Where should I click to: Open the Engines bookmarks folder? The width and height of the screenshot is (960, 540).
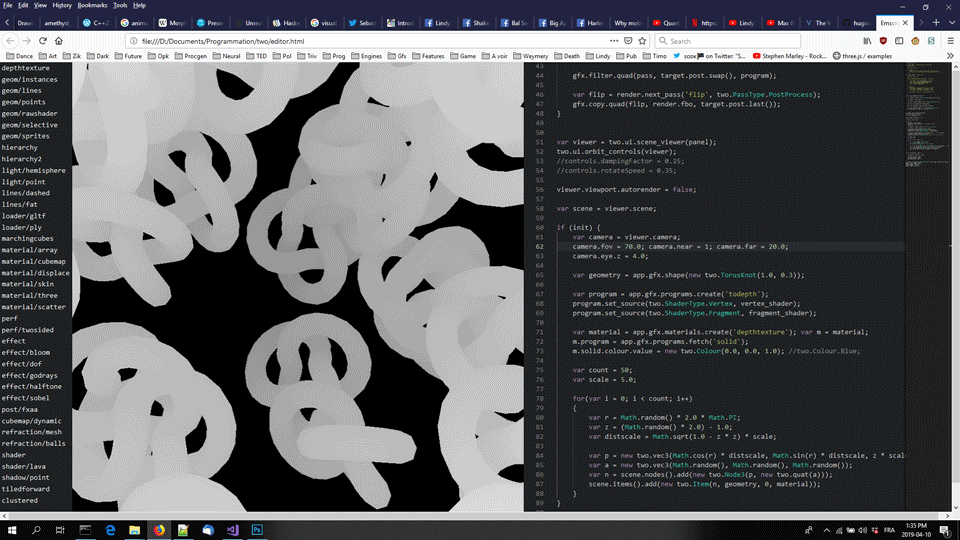point(366,56)
